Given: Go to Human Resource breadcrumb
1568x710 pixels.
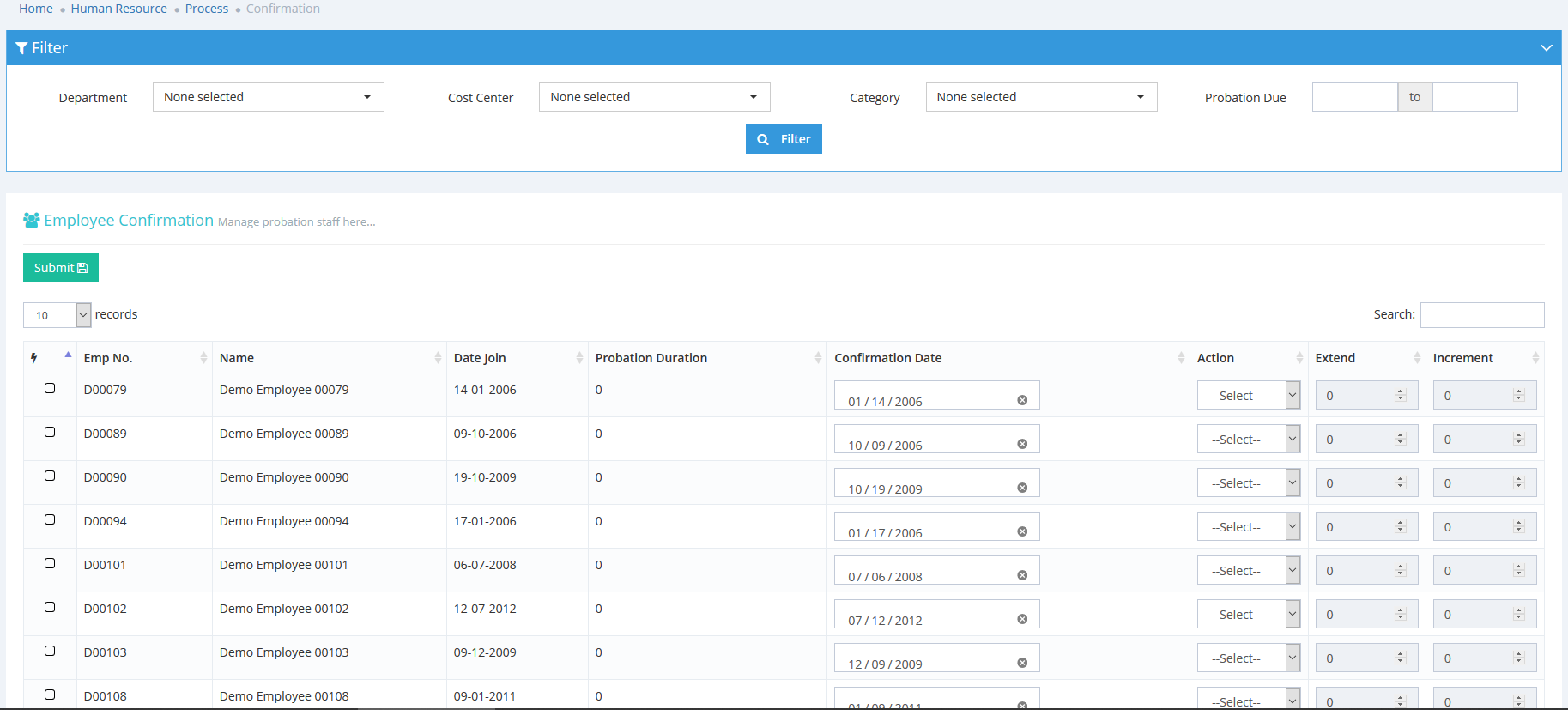Looking at the screenshot, I should coord(119,9).
